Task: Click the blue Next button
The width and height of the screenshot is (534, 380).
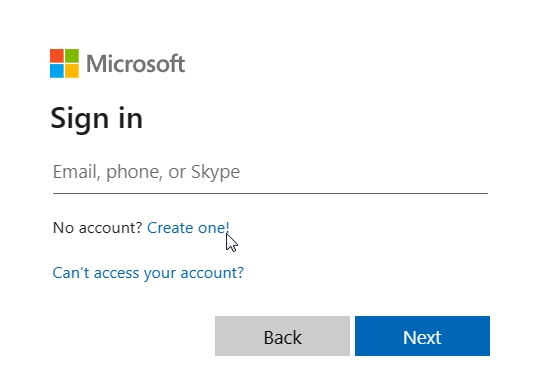Action: pos(422,336)
